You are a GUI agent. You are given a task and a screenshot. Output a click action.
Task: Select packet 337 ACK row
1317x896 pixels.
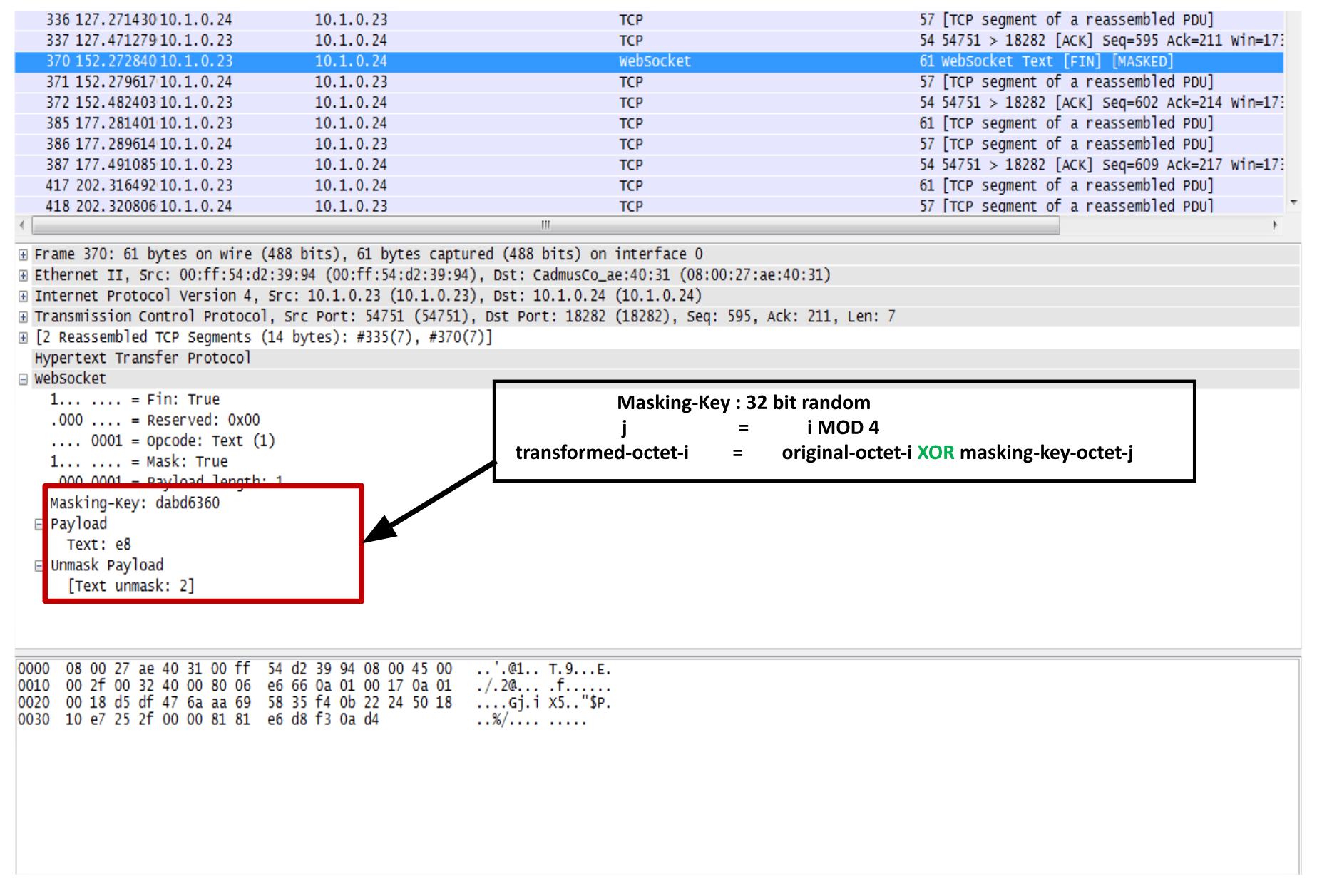[x=649, y=41]
